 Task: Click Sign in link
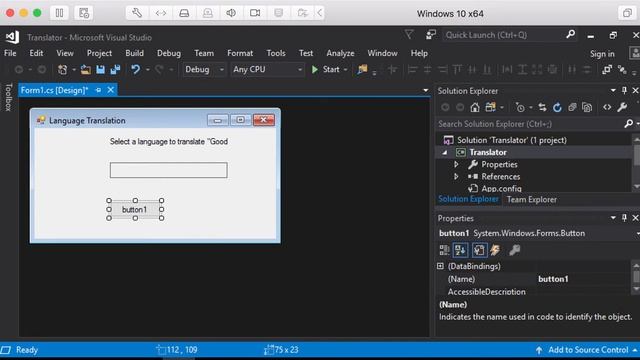602,54
